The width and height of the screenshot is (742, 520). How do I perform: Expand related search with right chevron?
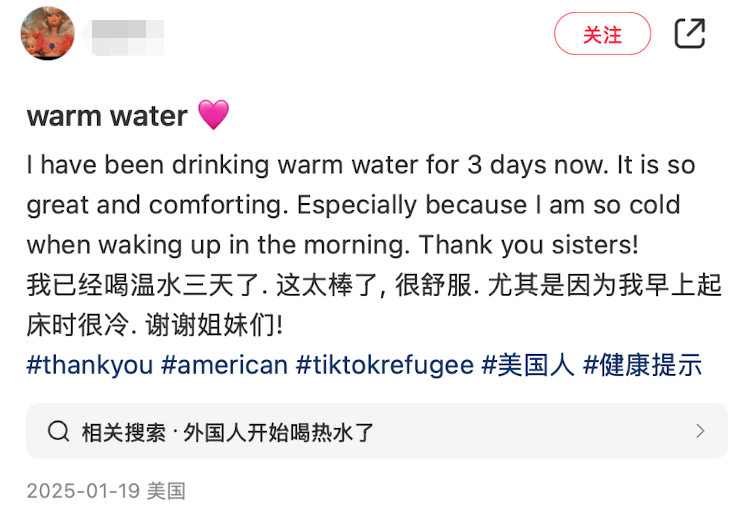700,431
